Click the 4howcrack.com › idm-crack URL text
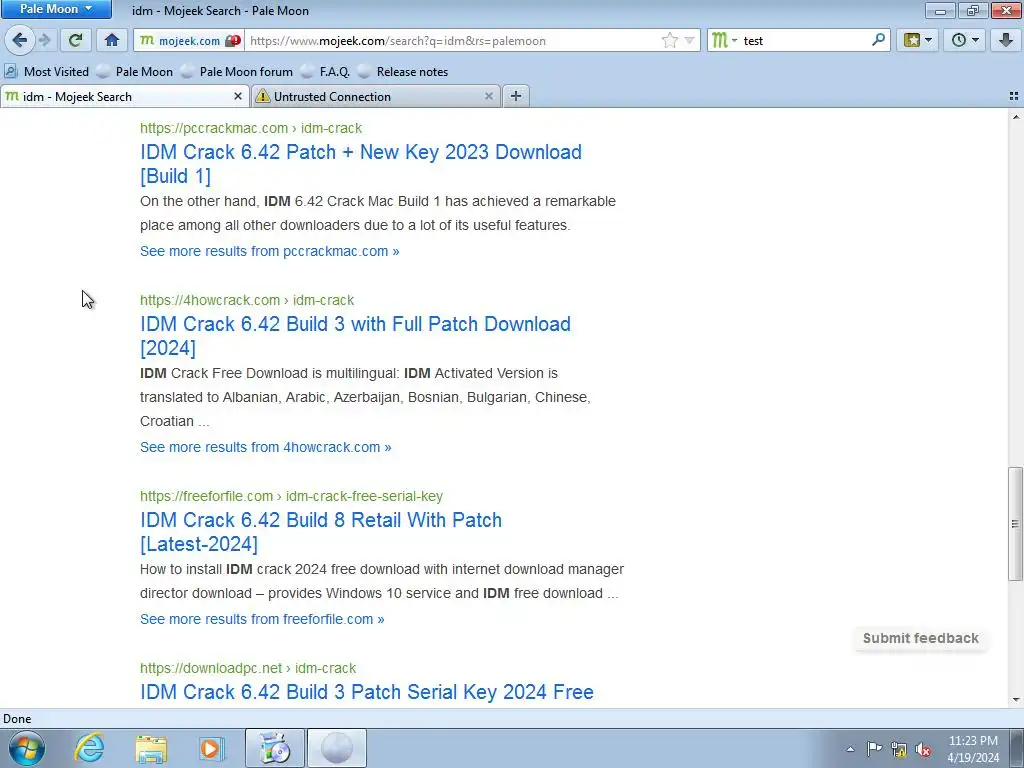 [247, 300]
